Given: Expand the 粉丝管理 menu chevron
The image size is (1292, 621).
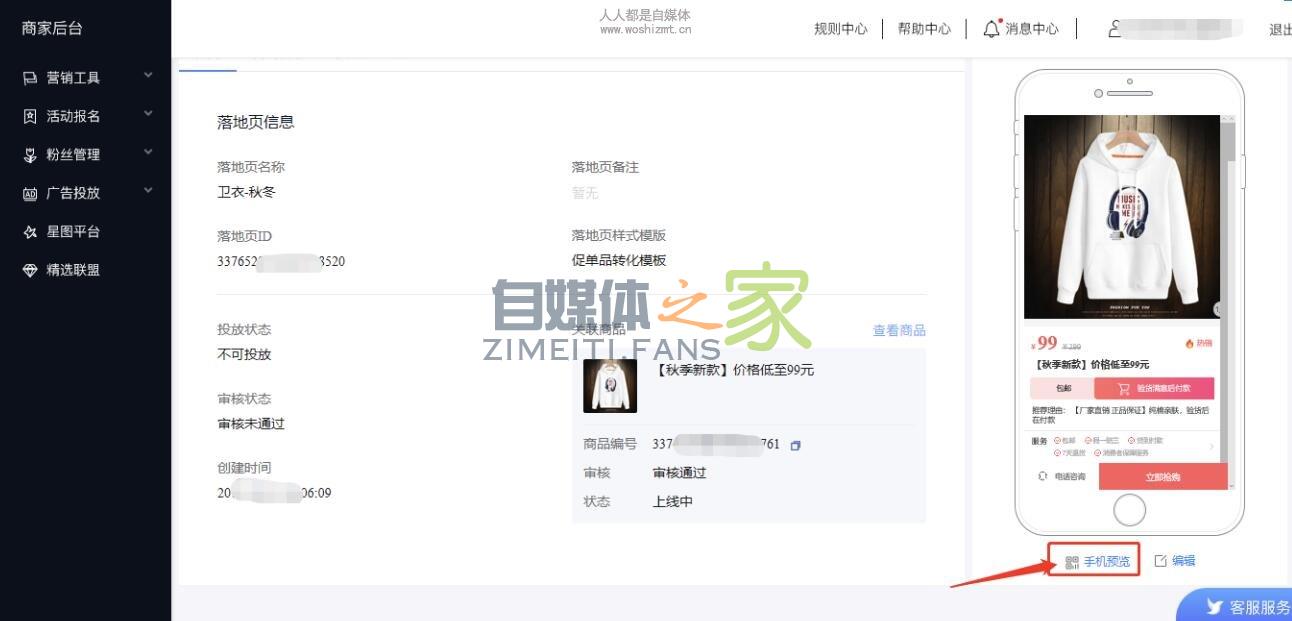Looking at the screenshot, I should tap(148, 153).
